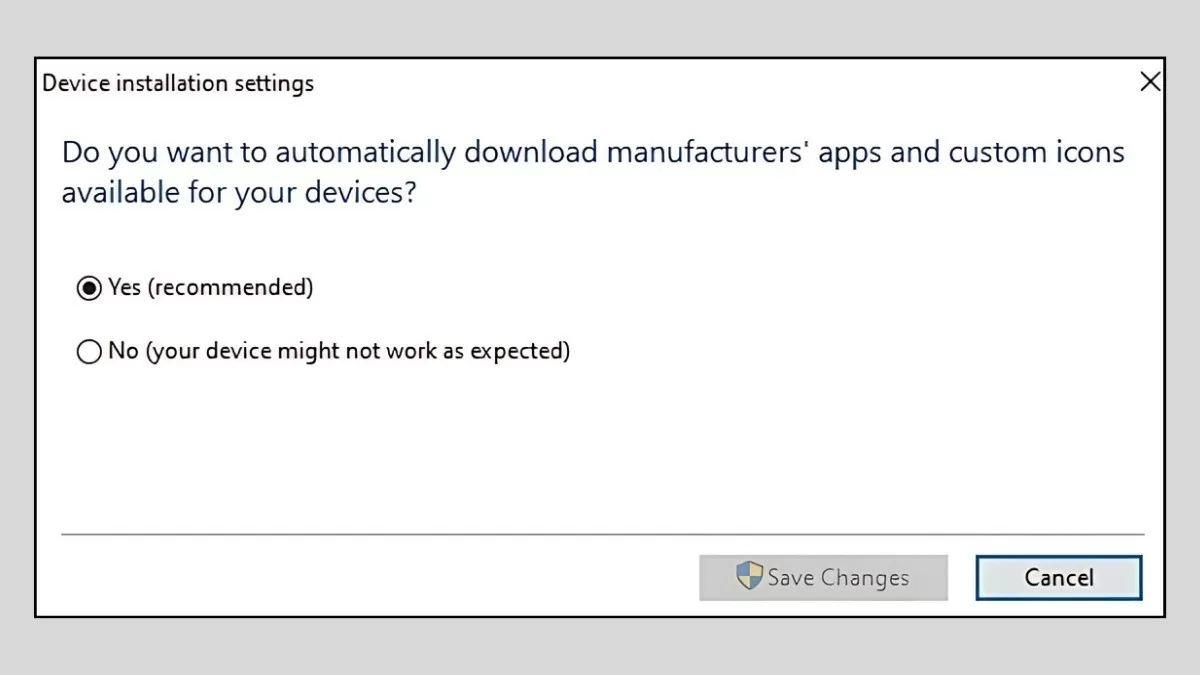1200x675 pixels.
Task: Click 'No (your device might not work as expected)' label
Action: pos(339,351)
